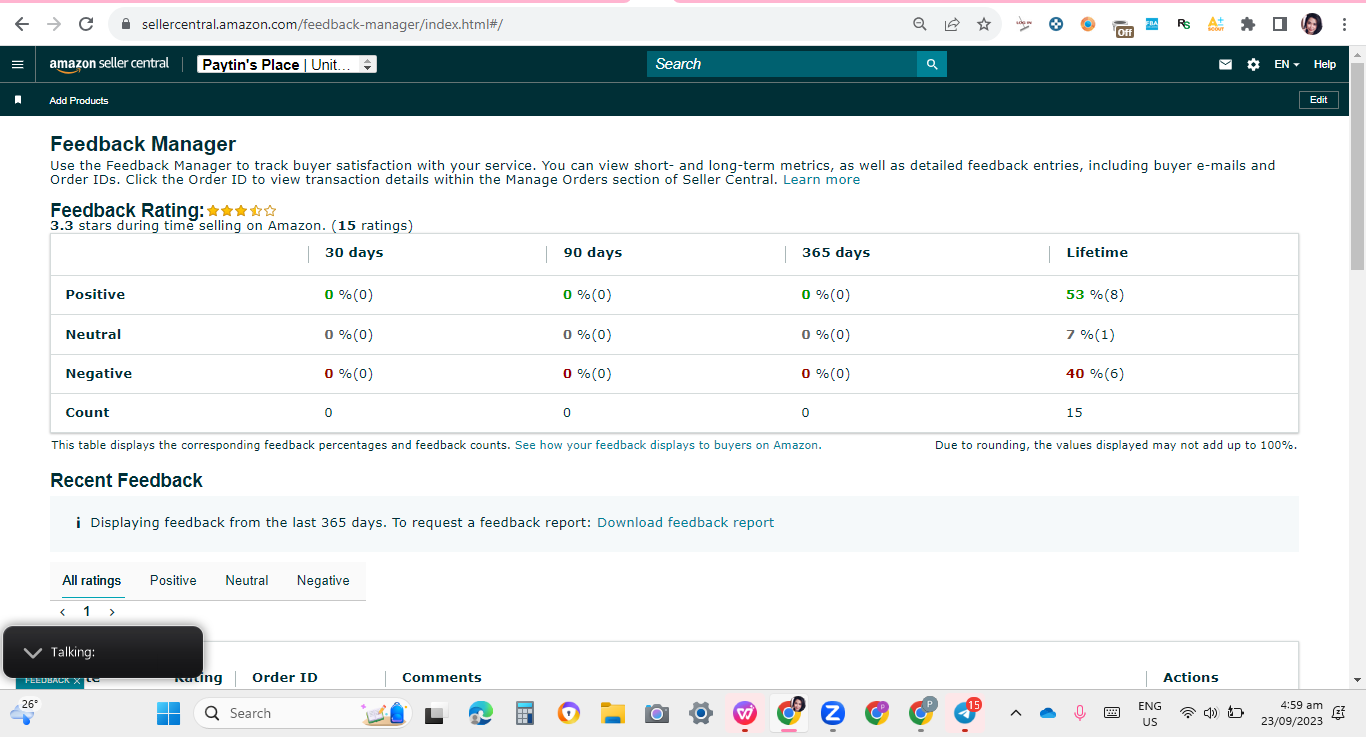Viewport: 1366px width, 737px height.
Task: Open the EN language dropdown
Action: [1286, 64]
